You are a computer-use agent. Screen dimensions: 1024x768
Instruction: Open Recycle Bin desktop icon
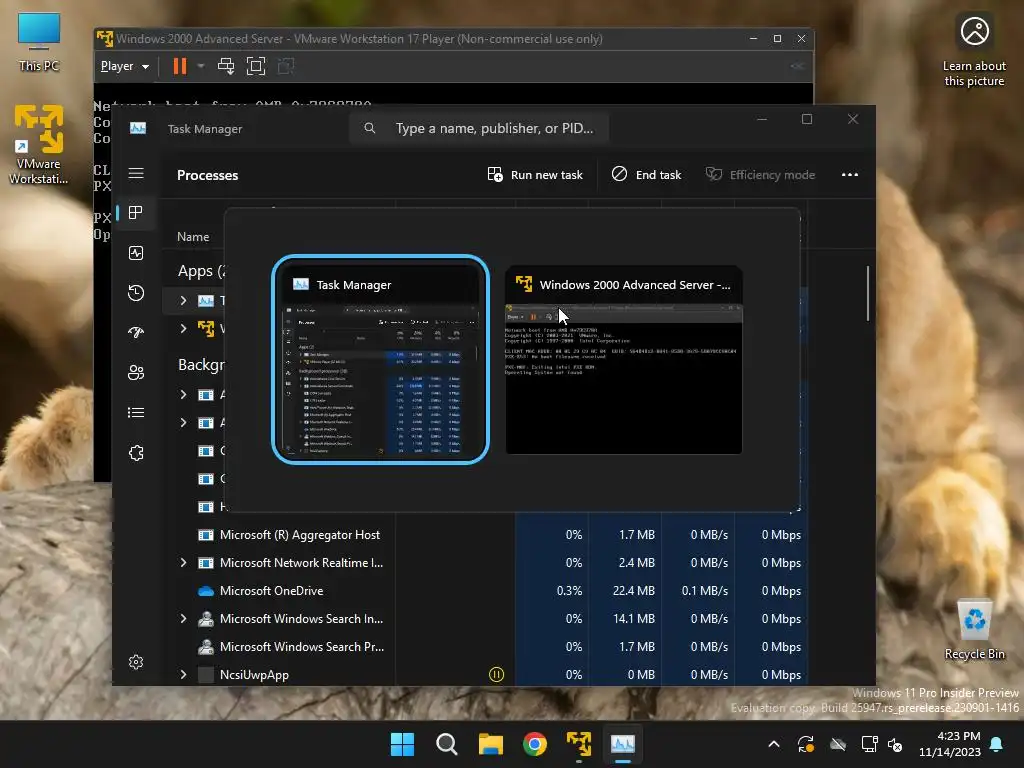click(974, 629)
